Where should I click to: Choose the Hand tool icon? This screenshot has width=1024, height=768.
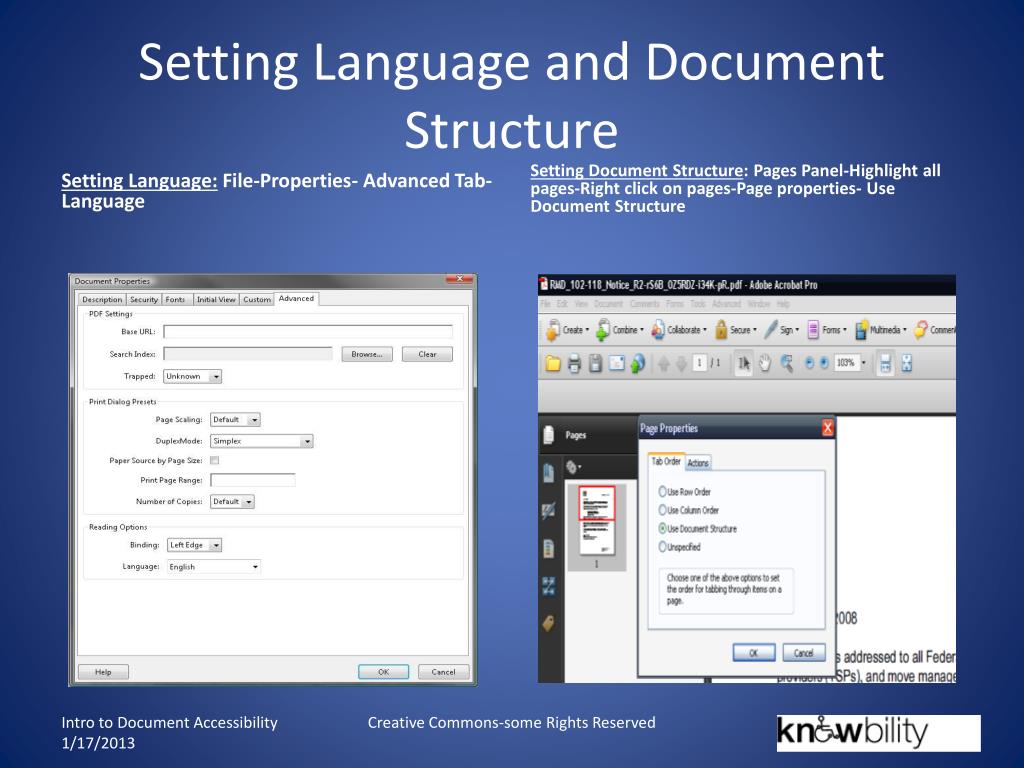tap(765, 363)
